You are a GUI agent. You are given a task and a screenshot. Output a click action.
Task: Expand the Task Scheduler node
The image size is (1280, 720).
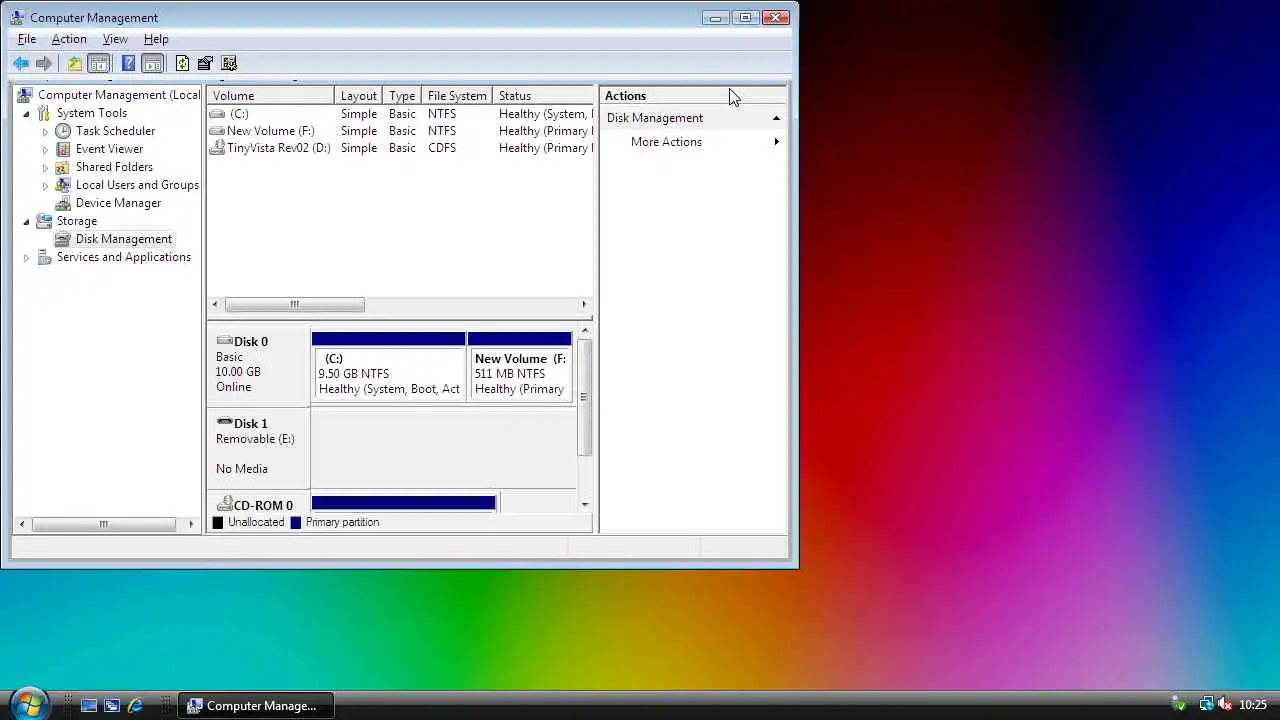pos(45,131)
